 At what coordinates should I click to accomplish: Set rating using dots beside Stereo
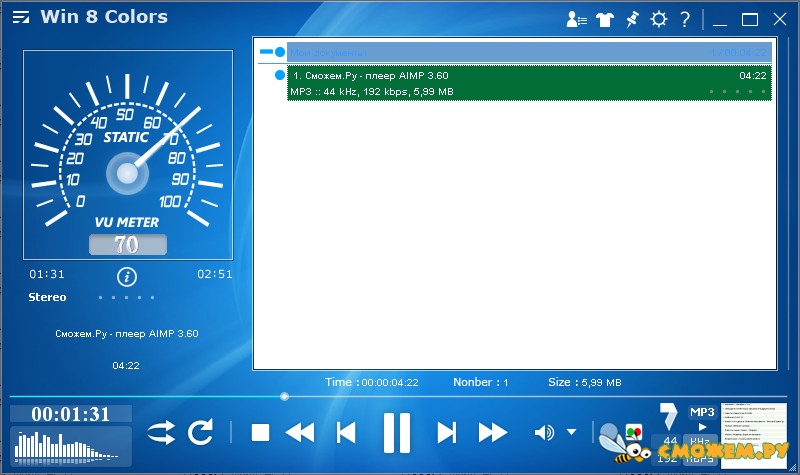coord(126,297)
